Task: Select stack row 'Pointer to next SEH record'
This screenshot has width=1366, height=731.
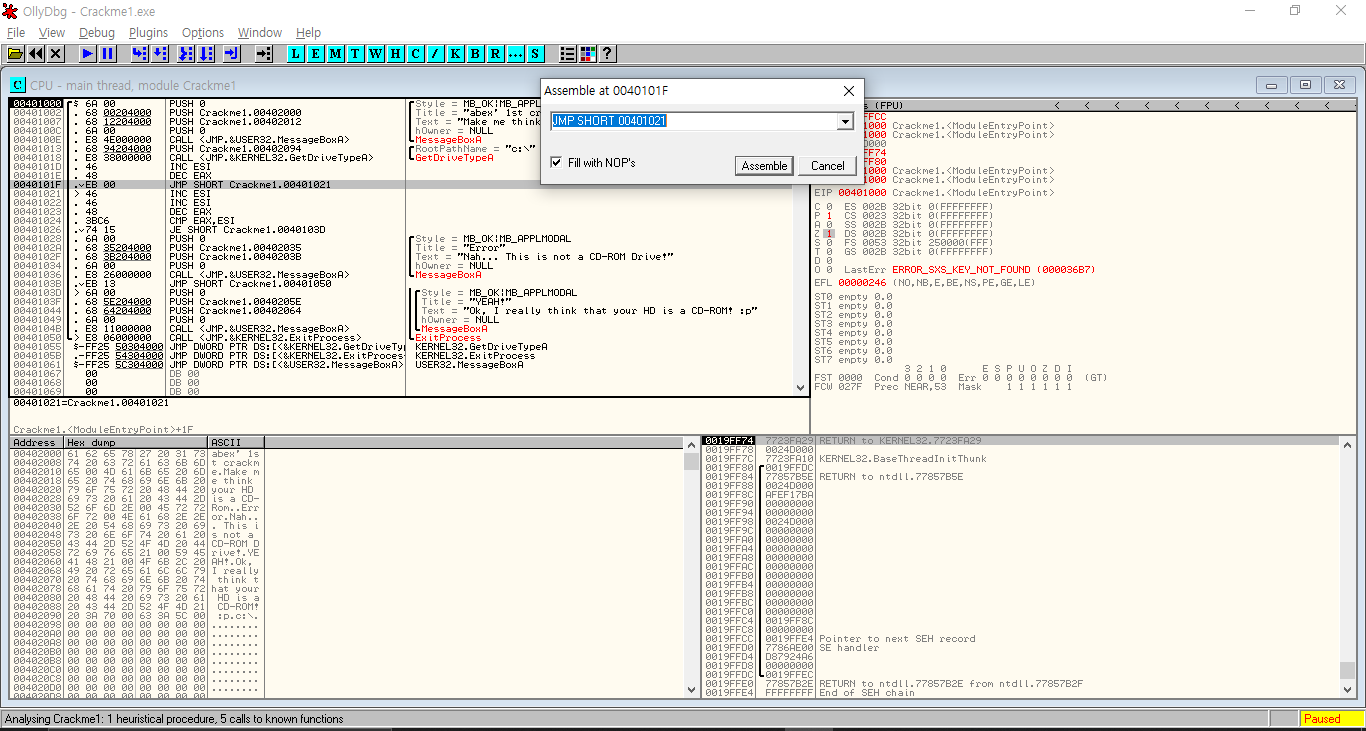Action: click(x=1020, y=638)
